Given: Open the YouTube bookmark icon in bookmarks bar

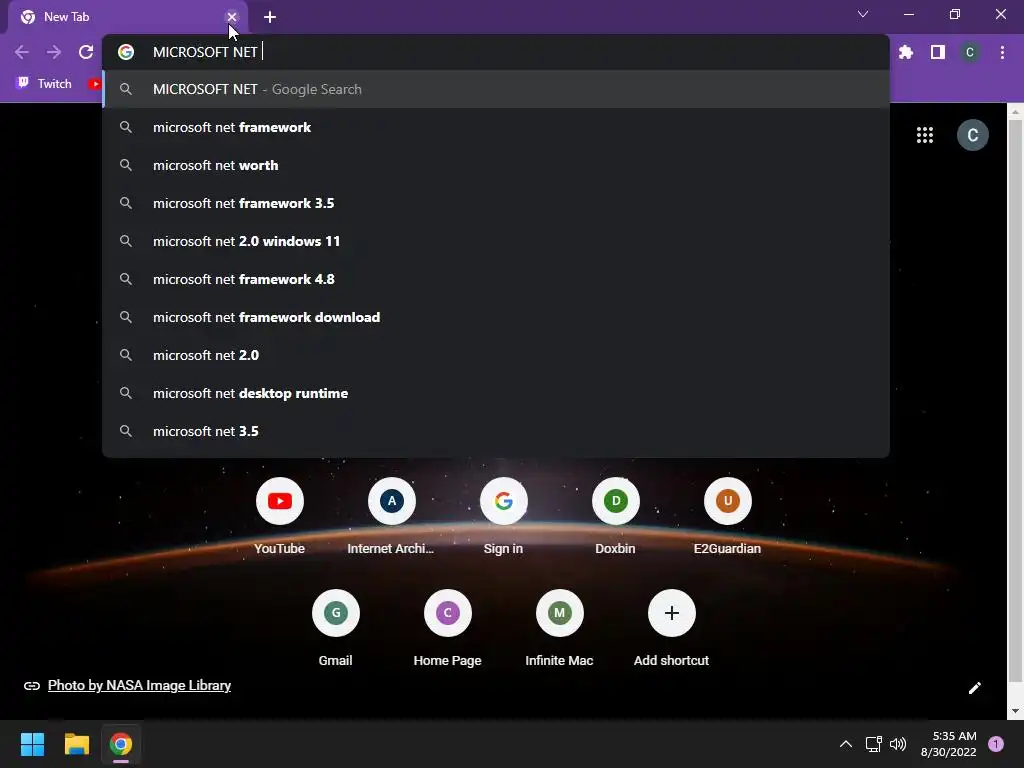Looking at the screenshot, I should (x=95, y=84).
